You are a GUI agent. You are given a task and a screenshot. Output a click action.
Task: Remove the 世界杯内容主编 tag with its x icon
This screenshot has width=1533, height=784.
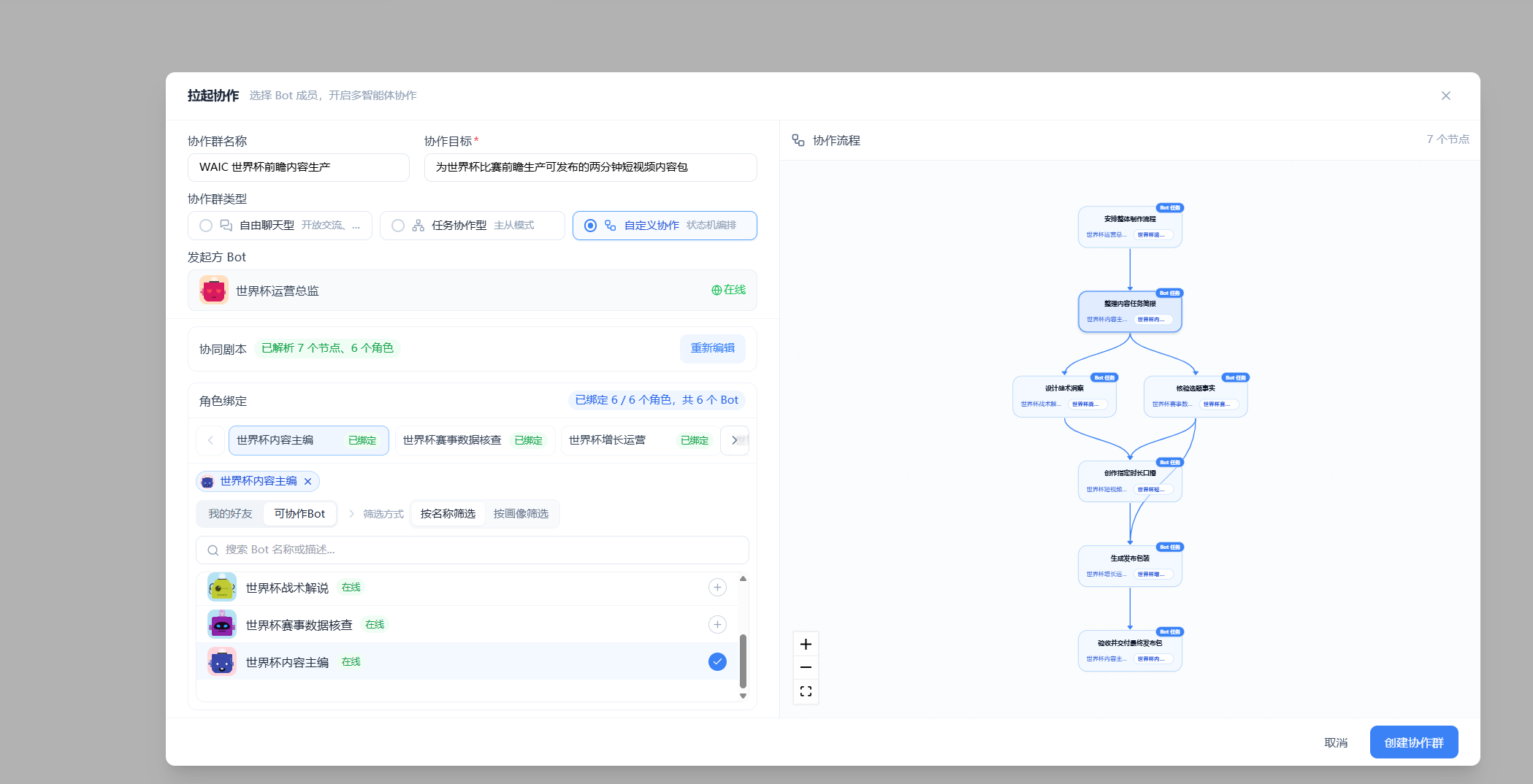(x=307, y=481)
